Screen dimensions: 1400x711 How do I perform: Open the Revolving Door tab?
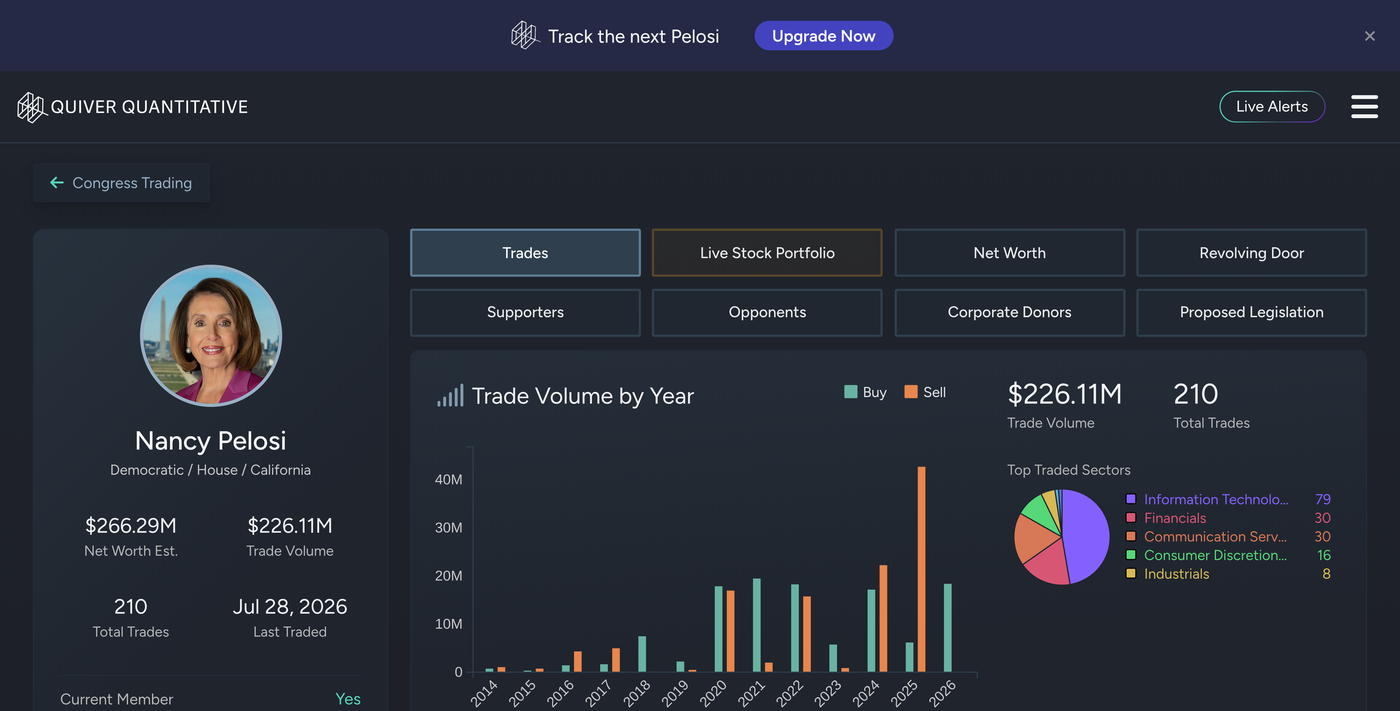tap(1251, 253)
